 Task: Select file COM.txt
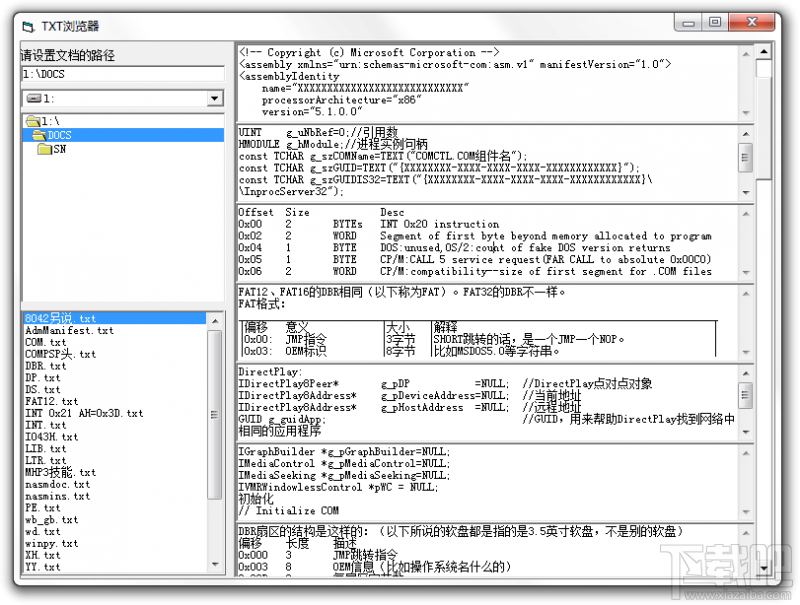46,342
